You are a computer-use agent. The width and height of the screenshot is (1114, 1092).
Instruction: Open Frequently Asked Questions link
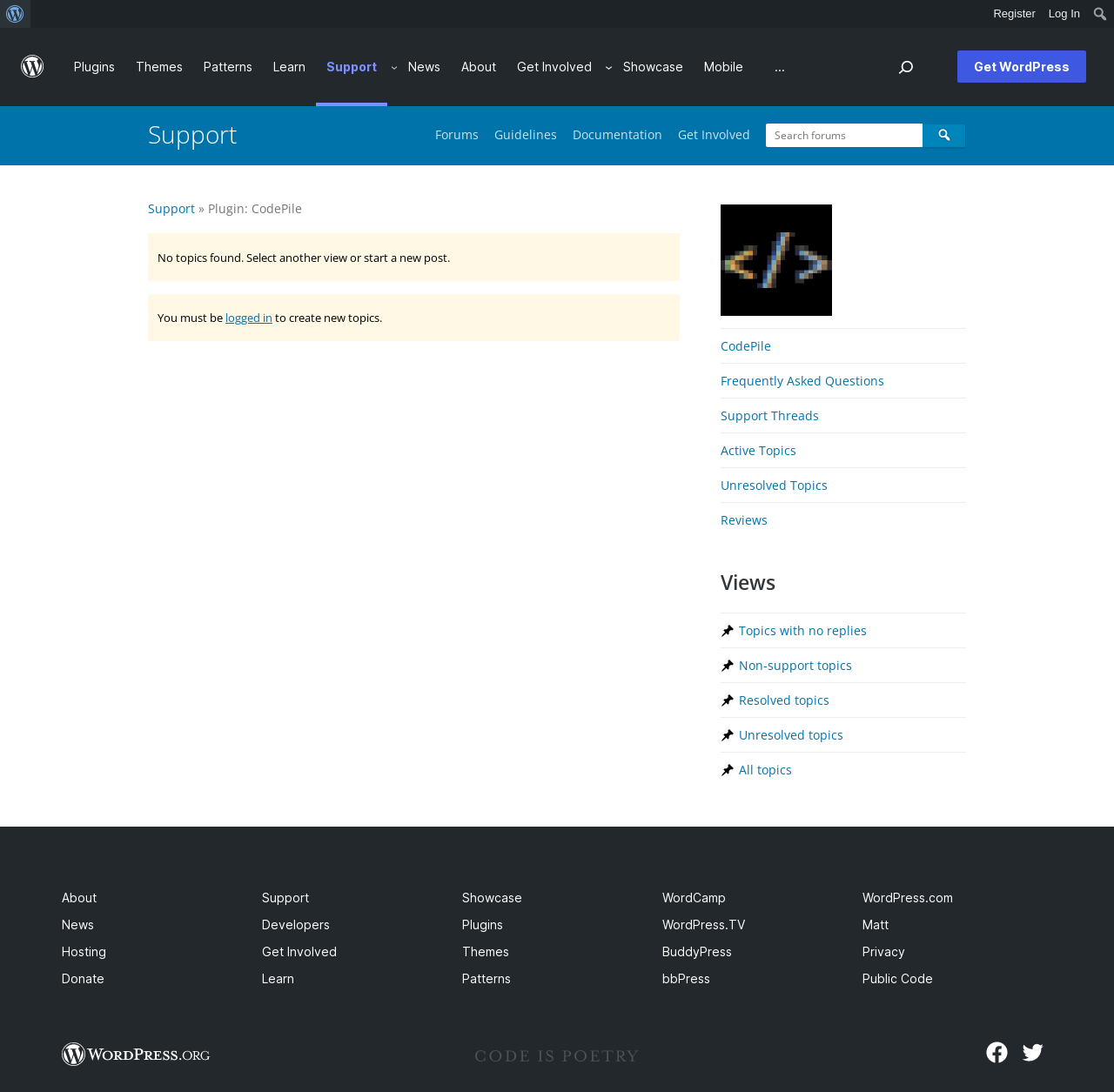click(x=802, y=381)
